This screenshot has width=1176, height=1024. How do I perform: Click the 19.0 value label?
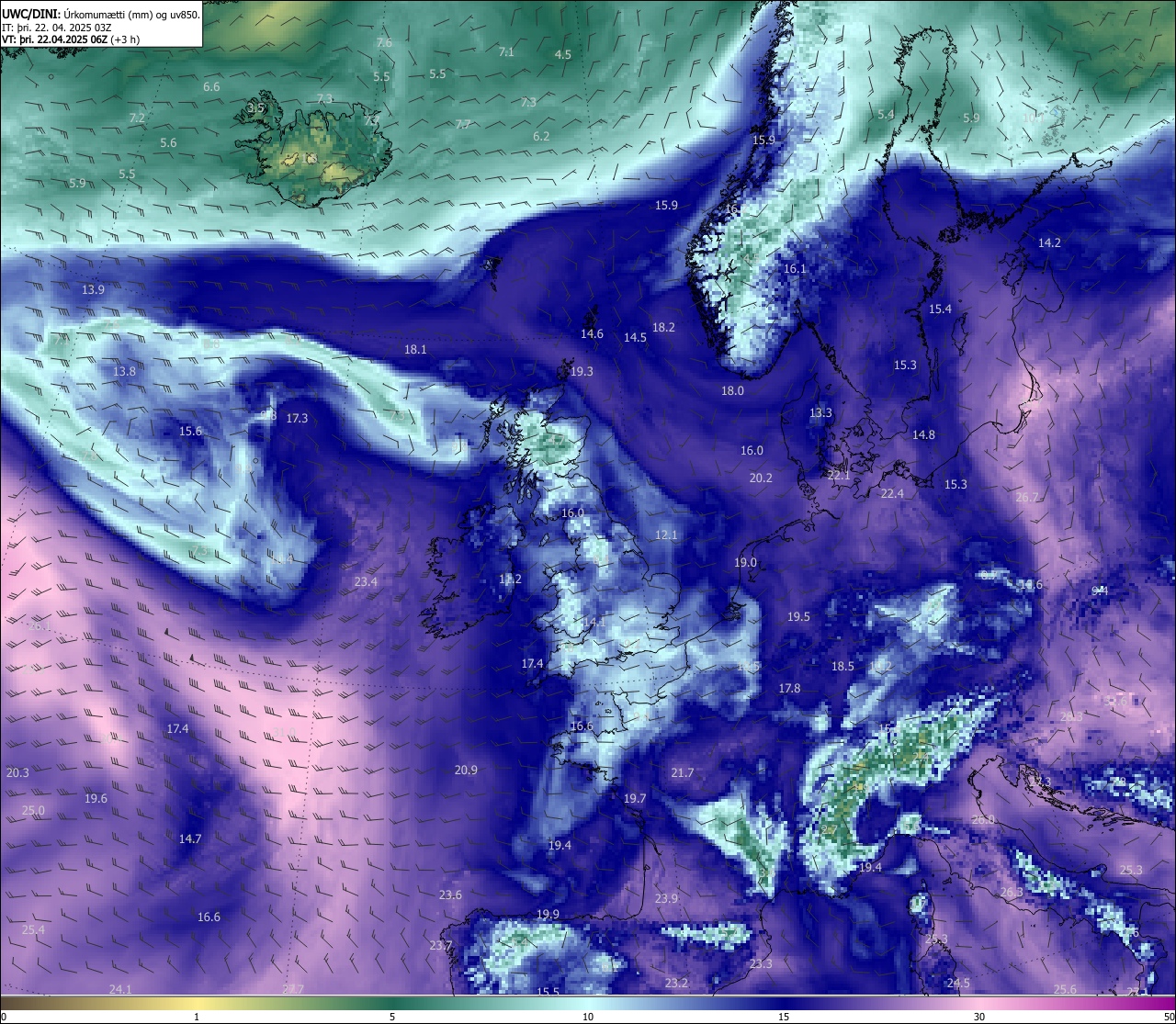(x=745, y=563)
